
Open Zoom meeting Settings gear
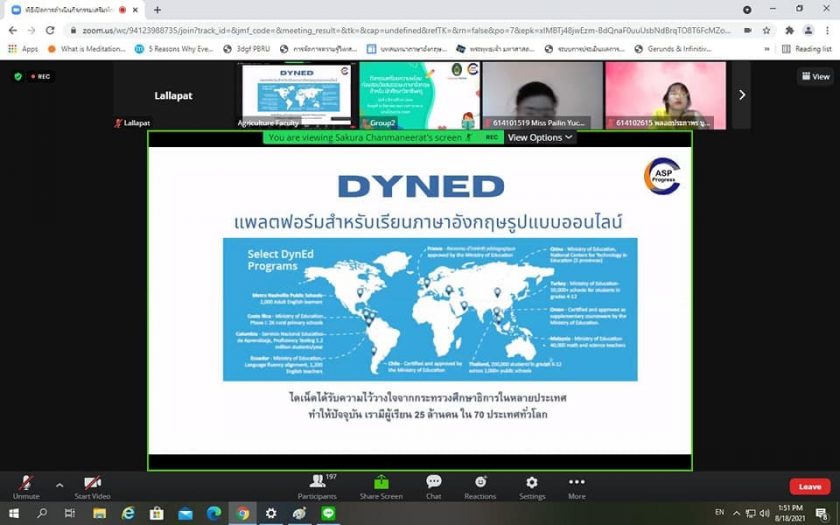pyautogui.click(x=532, y=485)
